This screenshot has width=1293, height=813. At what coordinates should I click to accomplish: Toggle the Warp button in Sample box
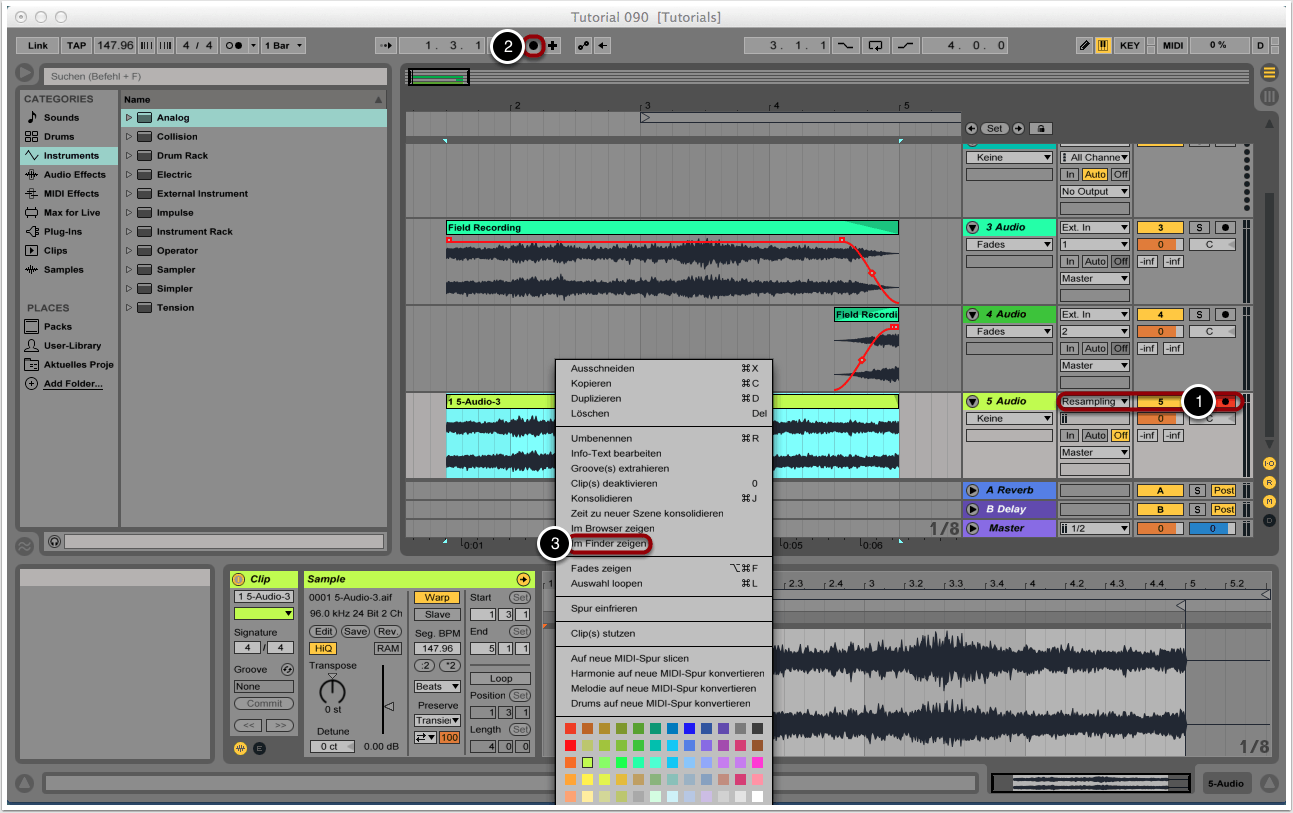(x=437, y=598)
